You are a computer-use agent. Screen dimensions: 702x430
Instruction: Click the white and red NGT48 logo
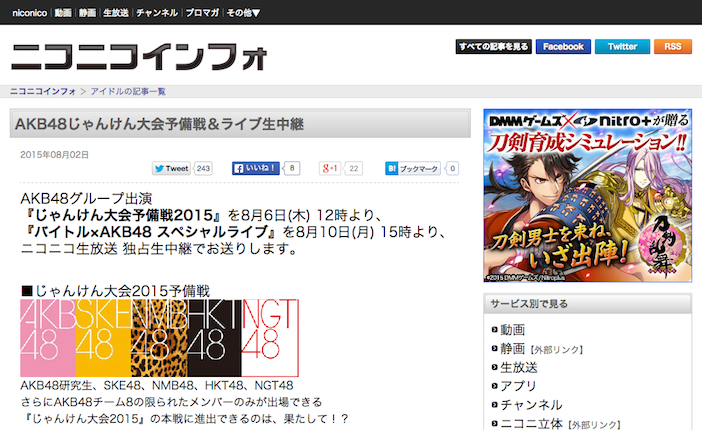(270, 338)
